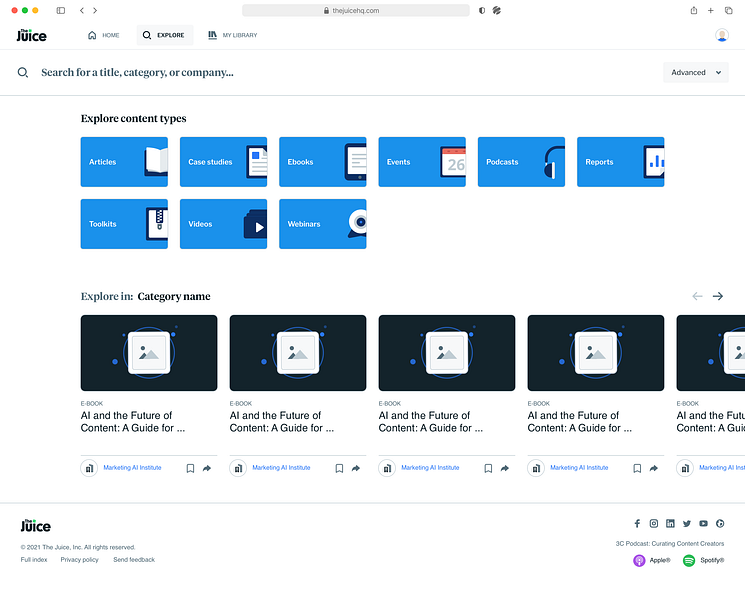
Task: Open the Reports content type tile
Action: pos(621,162)
